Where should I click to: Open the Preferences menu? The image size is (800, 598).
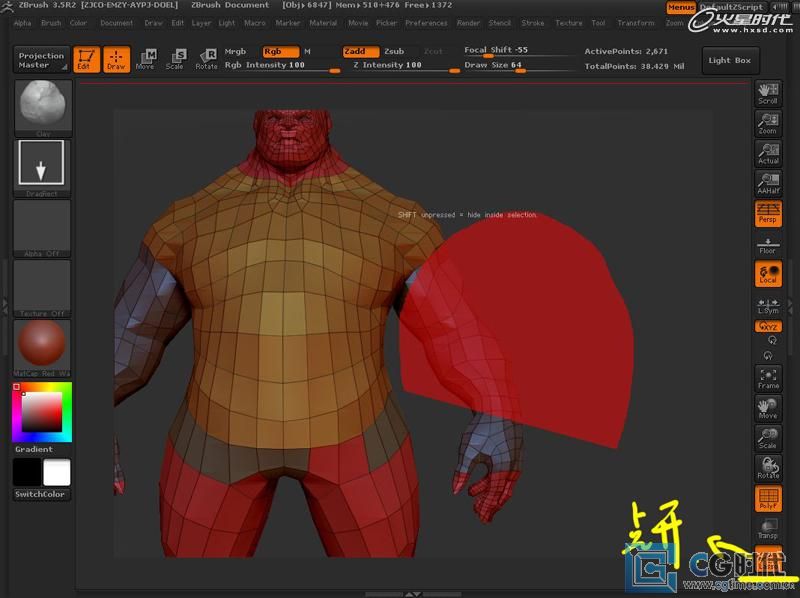pyautogui.click(x=426, y=23)
